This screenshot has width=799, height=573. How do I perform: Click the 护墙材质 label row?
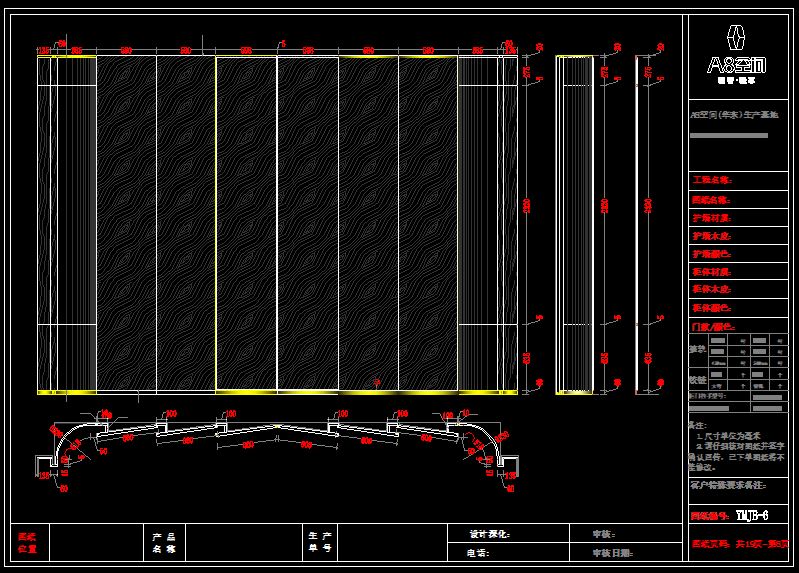[x=712, y=217]
